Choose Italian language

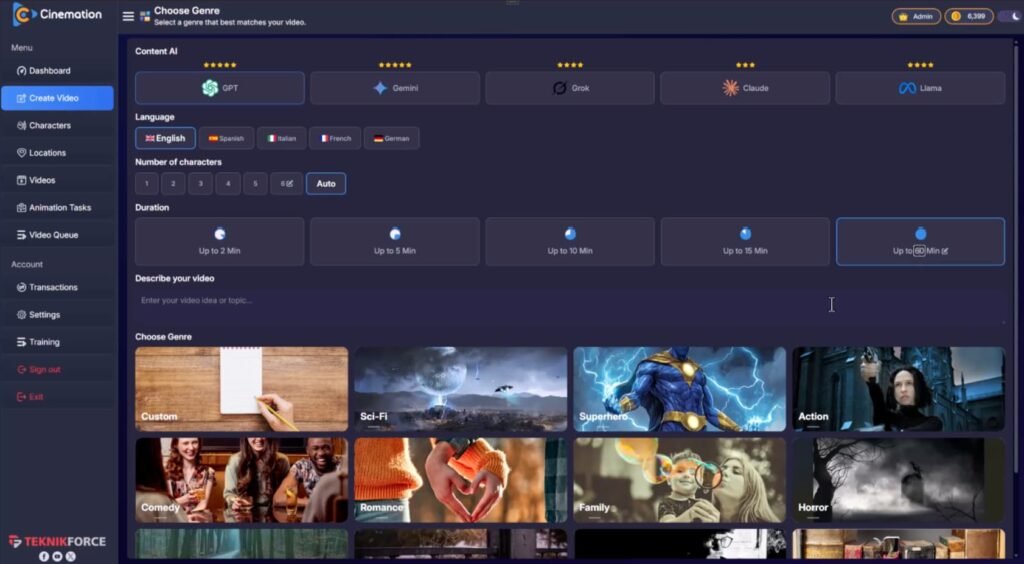point(281,138)
